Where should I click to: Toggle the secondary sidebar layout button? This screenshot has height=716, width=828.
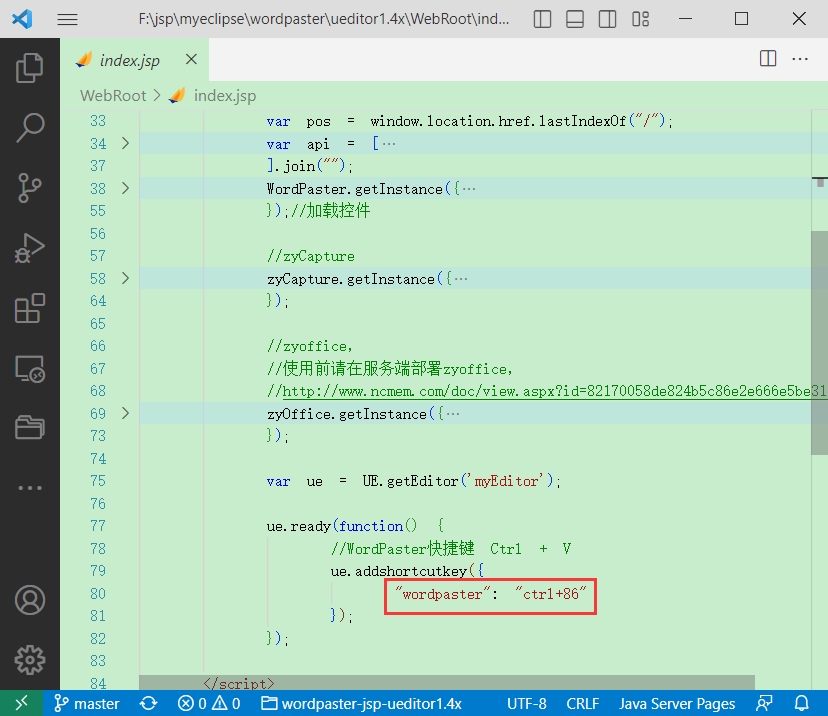click(x=607, y=19)
